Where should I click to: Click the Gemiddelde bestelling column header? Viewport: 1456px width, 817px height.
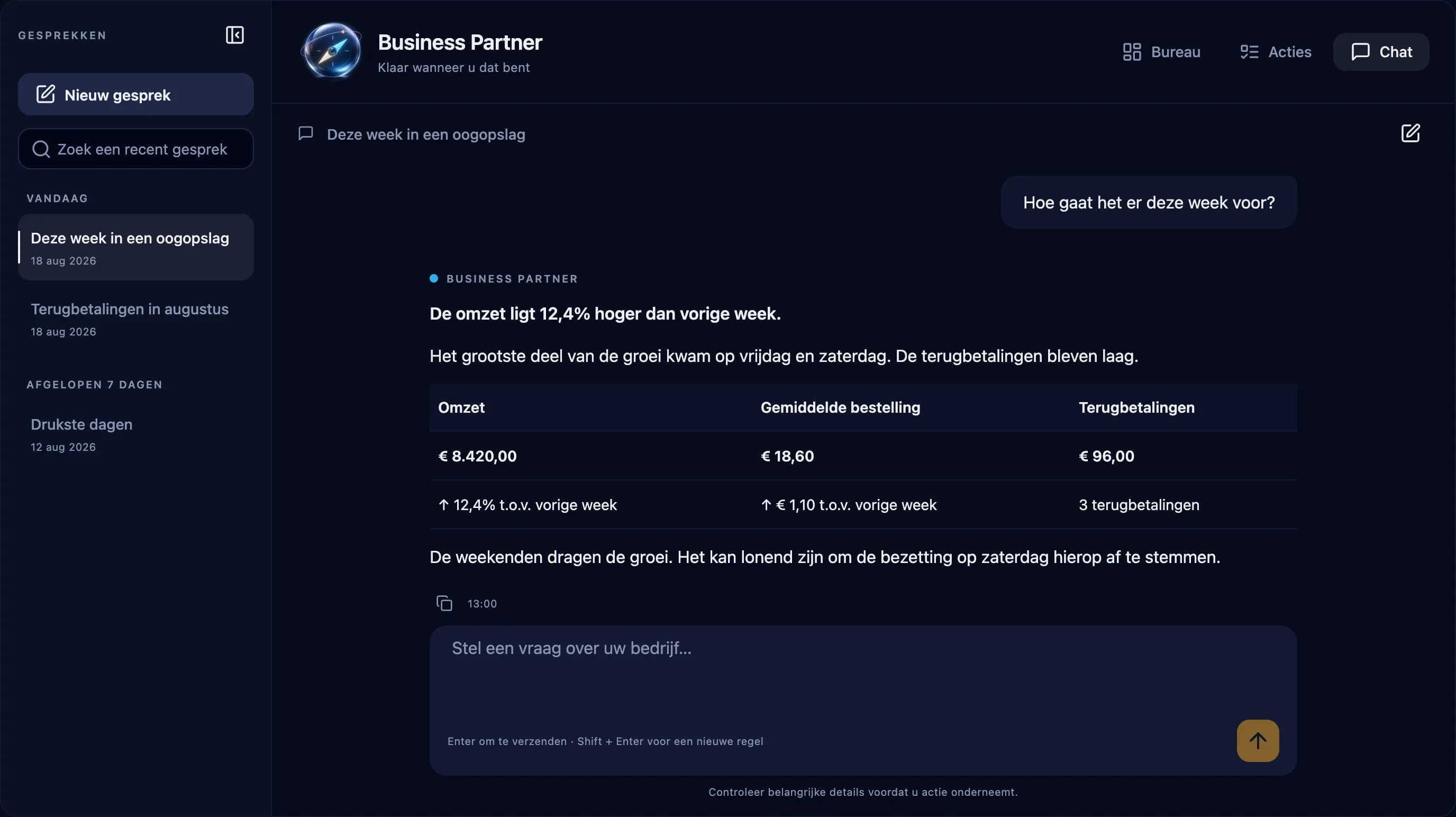841,407
